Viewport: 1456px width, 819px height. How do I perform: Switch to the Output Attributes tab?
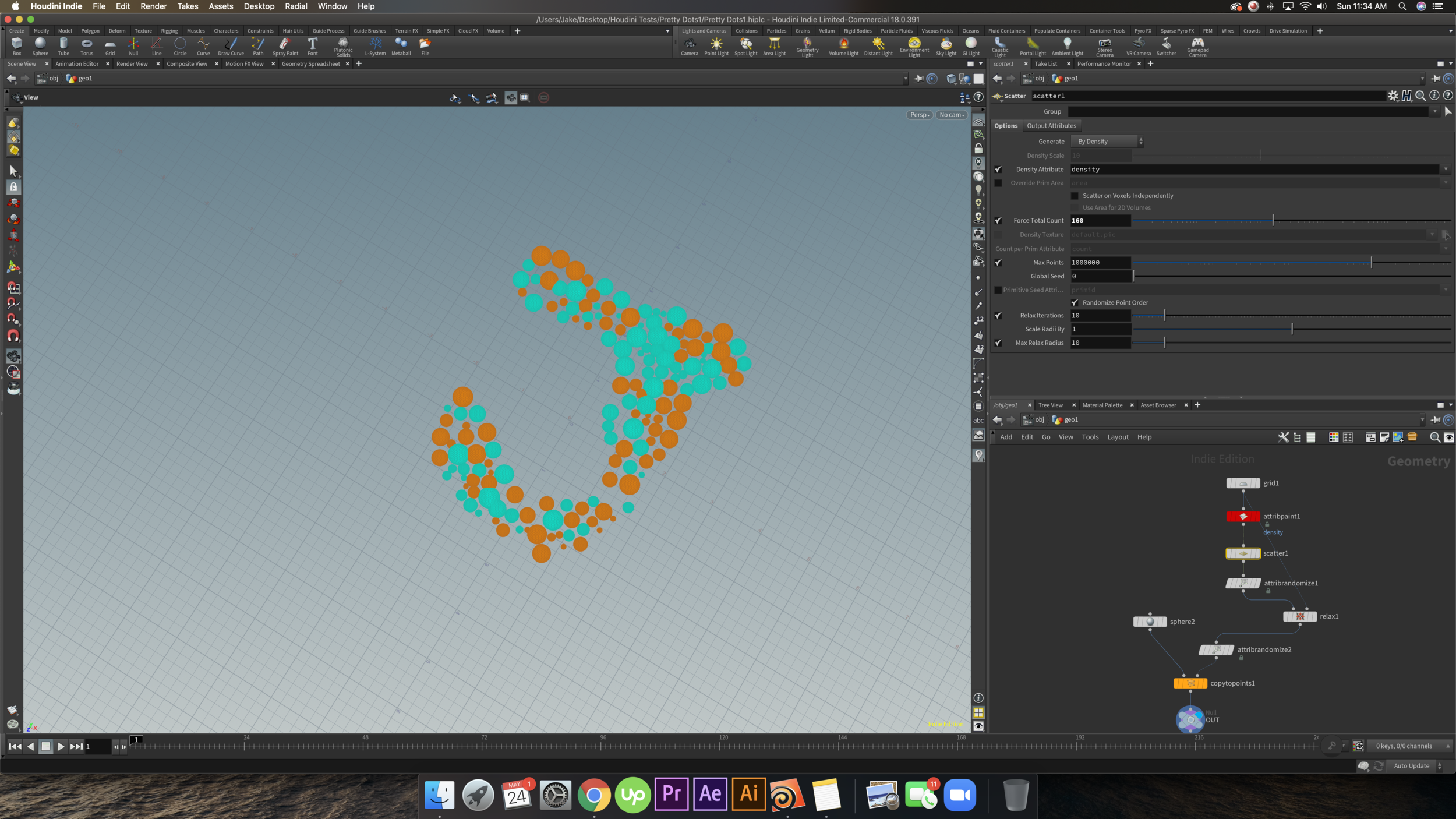point(1051,126)
